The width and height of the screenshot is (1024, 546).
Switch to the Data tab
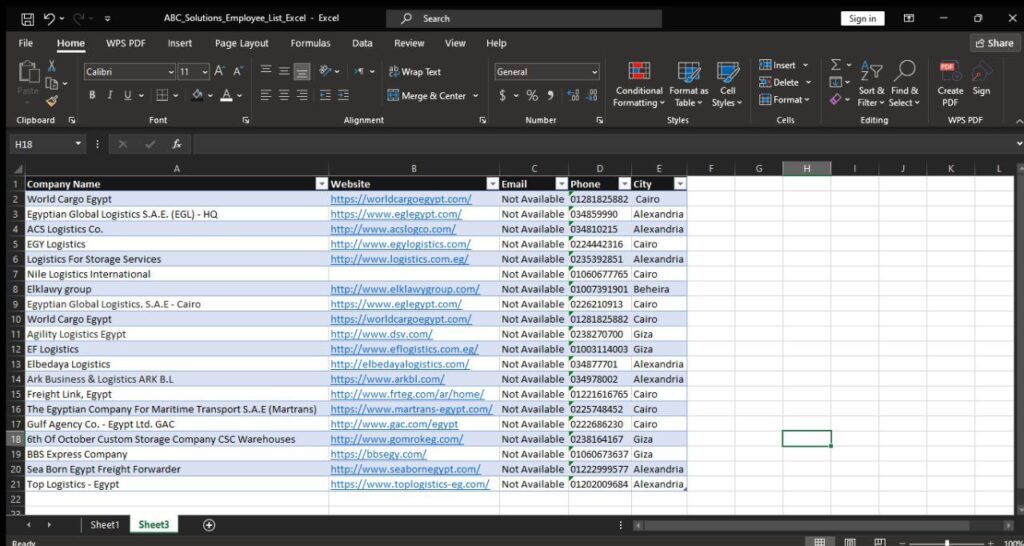[x=362, y=43]
